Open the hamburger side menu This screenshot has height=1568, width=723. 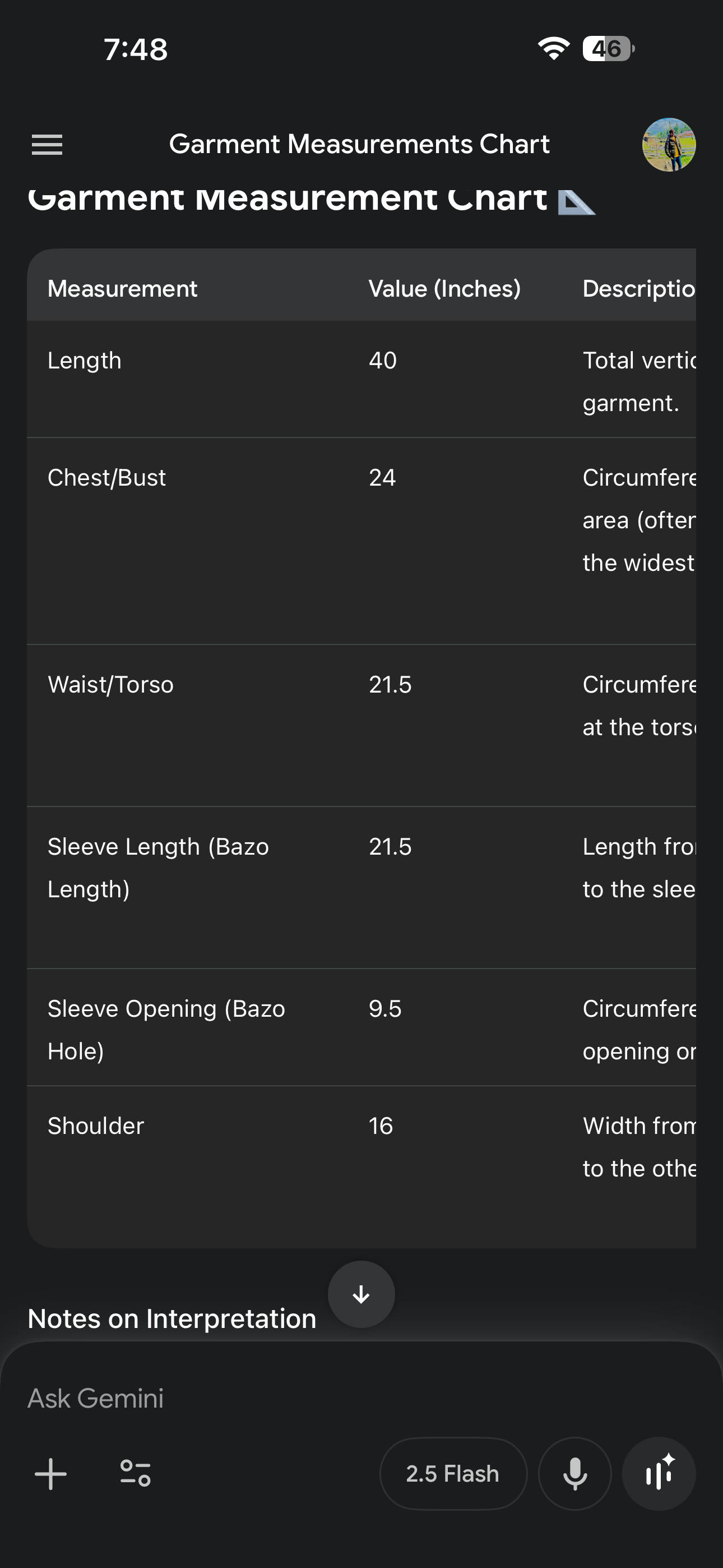point(47,145)
